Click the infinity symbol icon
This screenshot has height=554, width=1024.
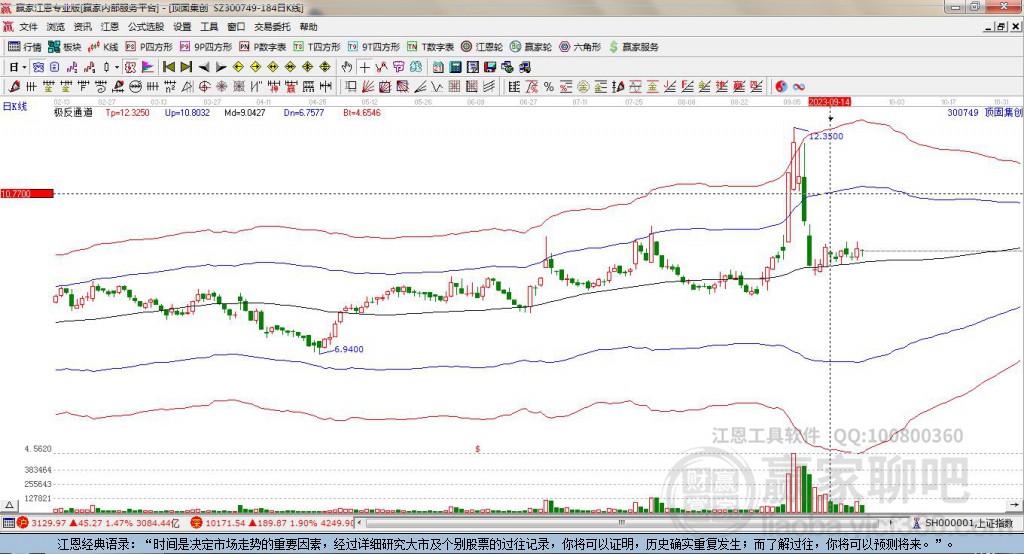799,86
